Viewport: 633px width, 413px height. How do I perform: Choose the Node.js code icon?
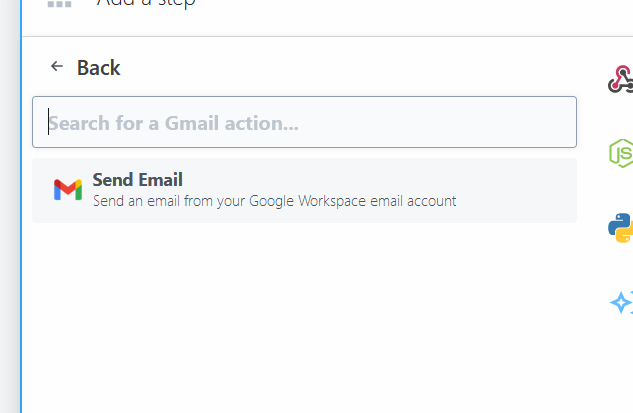pyautogui.click(x=622, y=153)
